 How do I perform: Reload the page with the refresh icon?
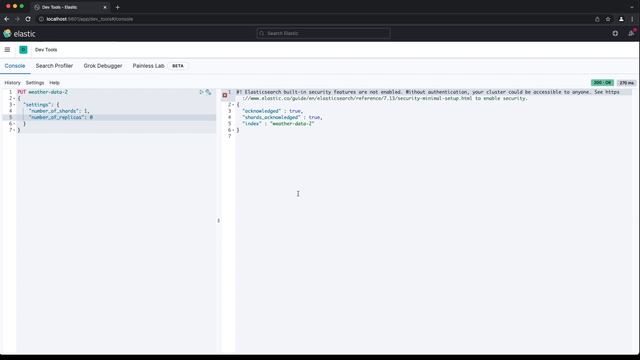click(28, 19)
